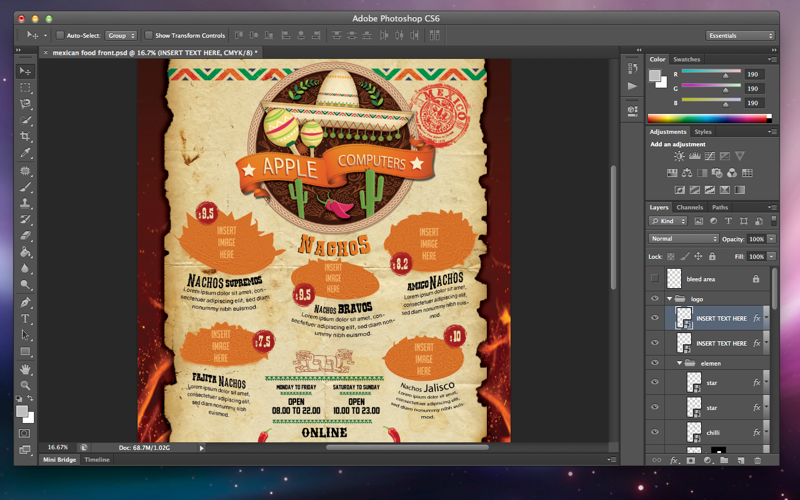Select the Zoom tool in the toolbox
The image size is (800, 500).
click(x=24, y=385)
